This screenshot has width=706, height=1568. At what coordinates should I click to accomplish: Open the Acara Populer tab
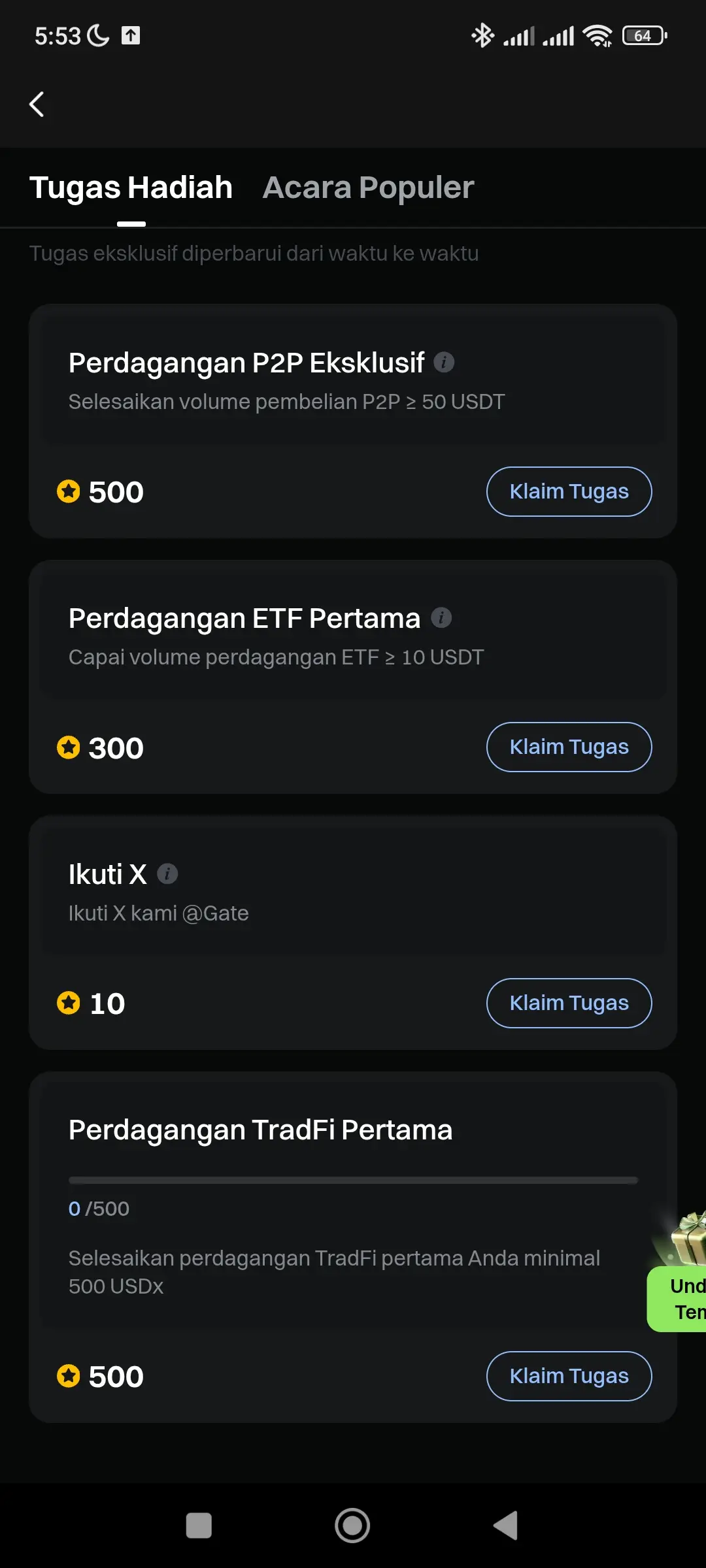tap(368, 188)
